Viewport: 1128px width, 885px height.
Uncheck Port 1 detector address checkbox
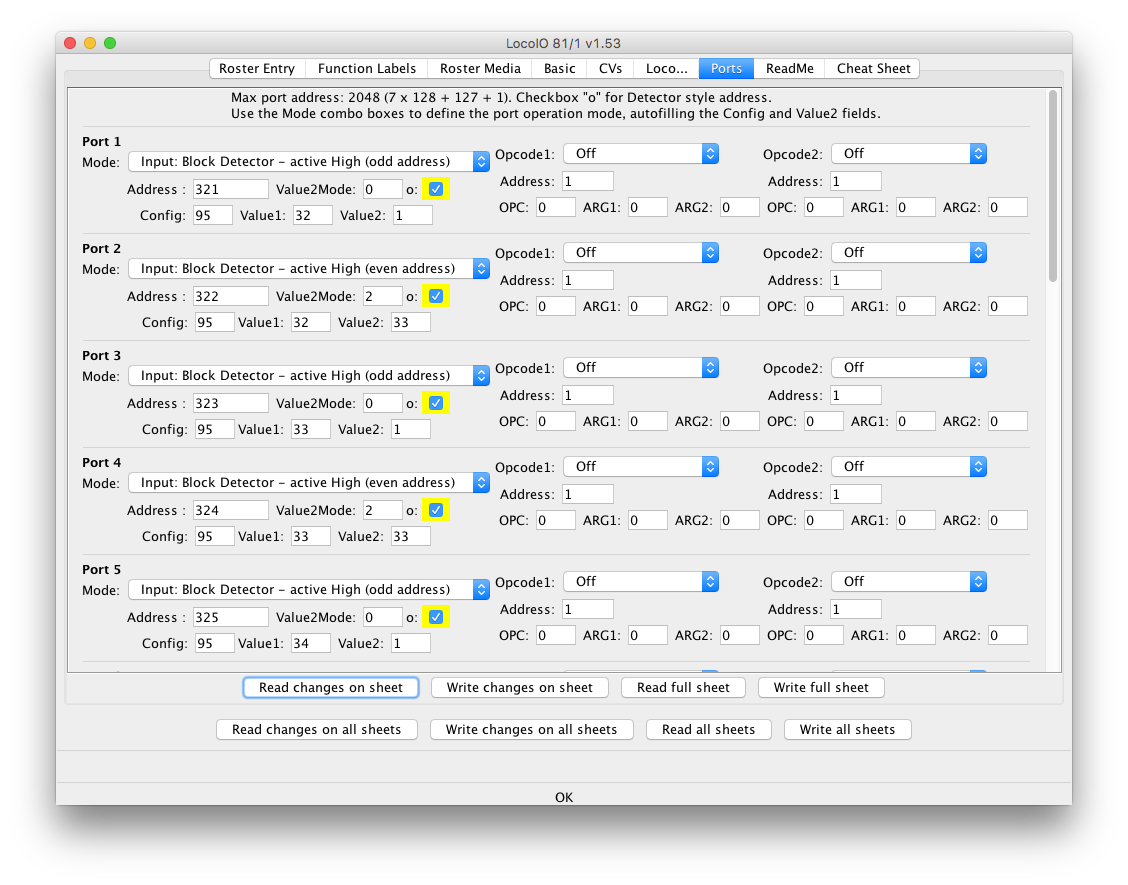pos(435,189)
